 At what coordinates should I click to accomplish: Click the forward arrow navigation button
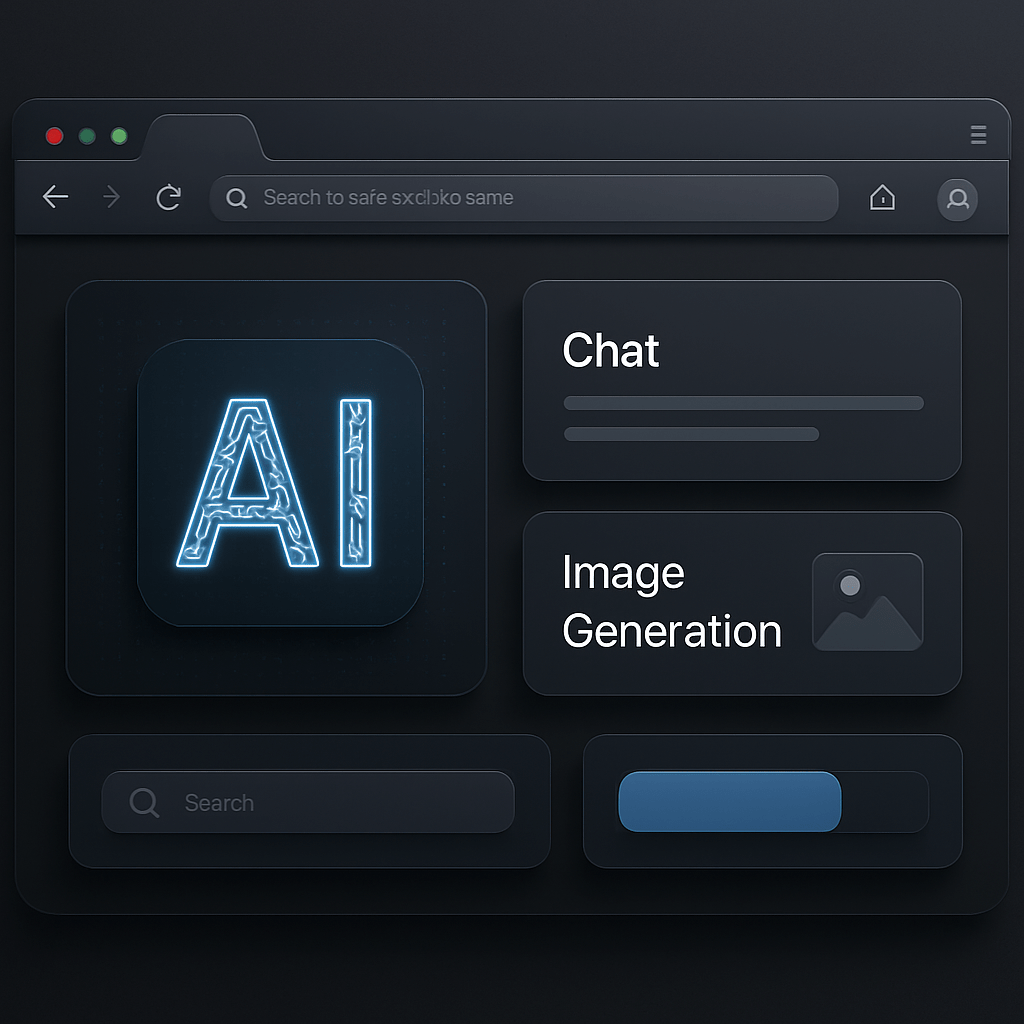(x=112, y=198)
